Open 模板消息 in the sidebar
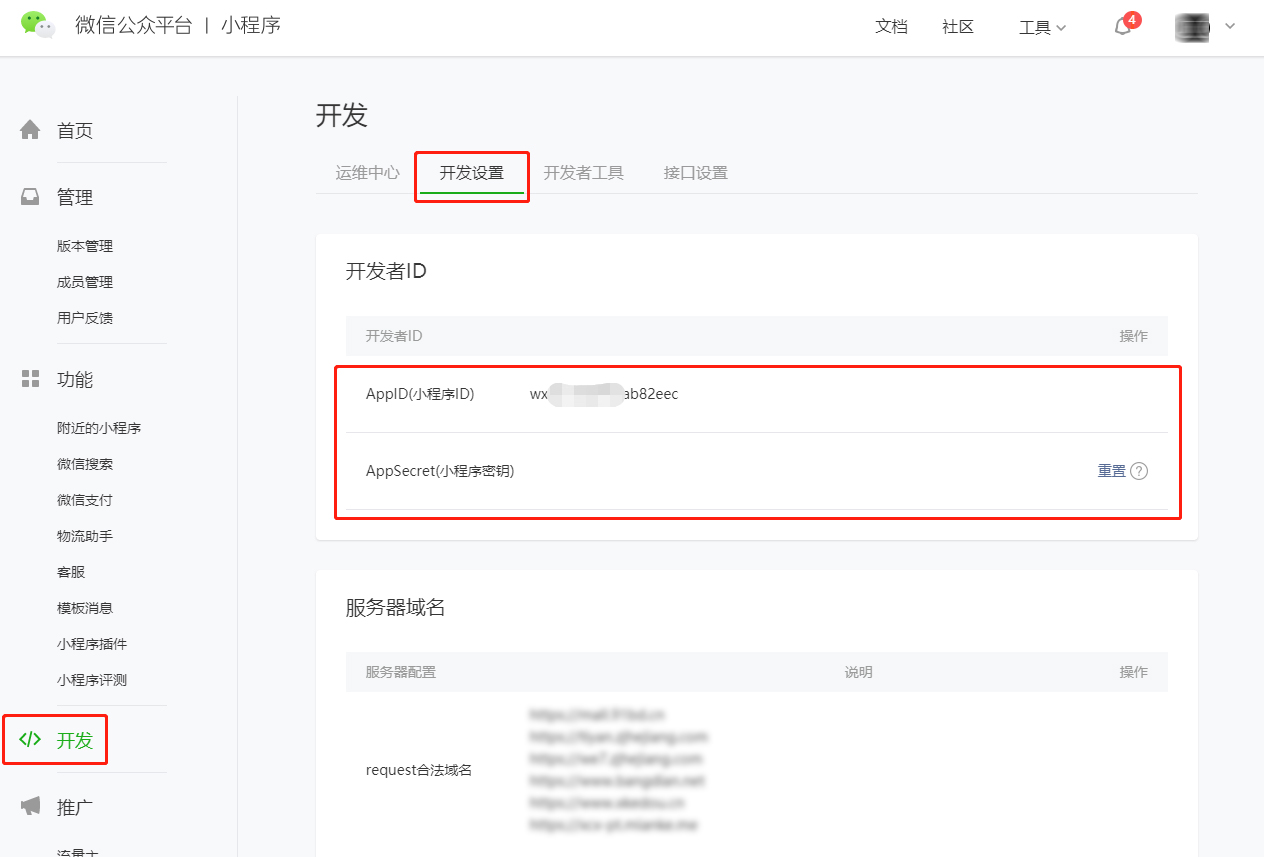1264x857 pixels. click(85, 608)
